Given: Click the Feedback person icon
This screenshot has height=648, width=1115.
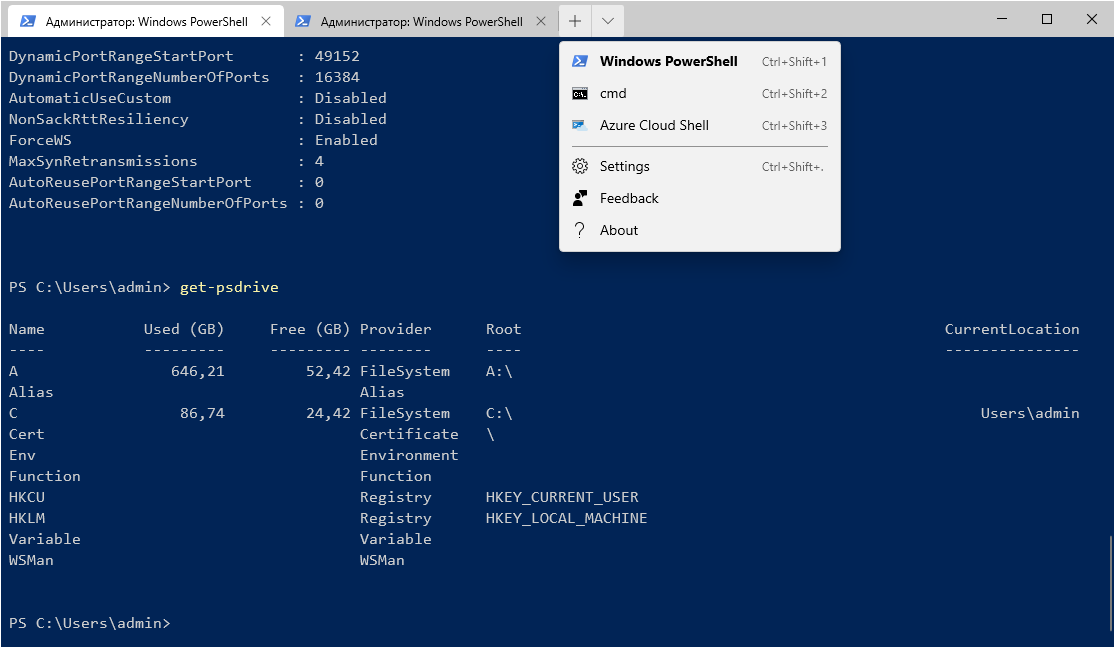Looking at the screenshot, I should [579, 198].
